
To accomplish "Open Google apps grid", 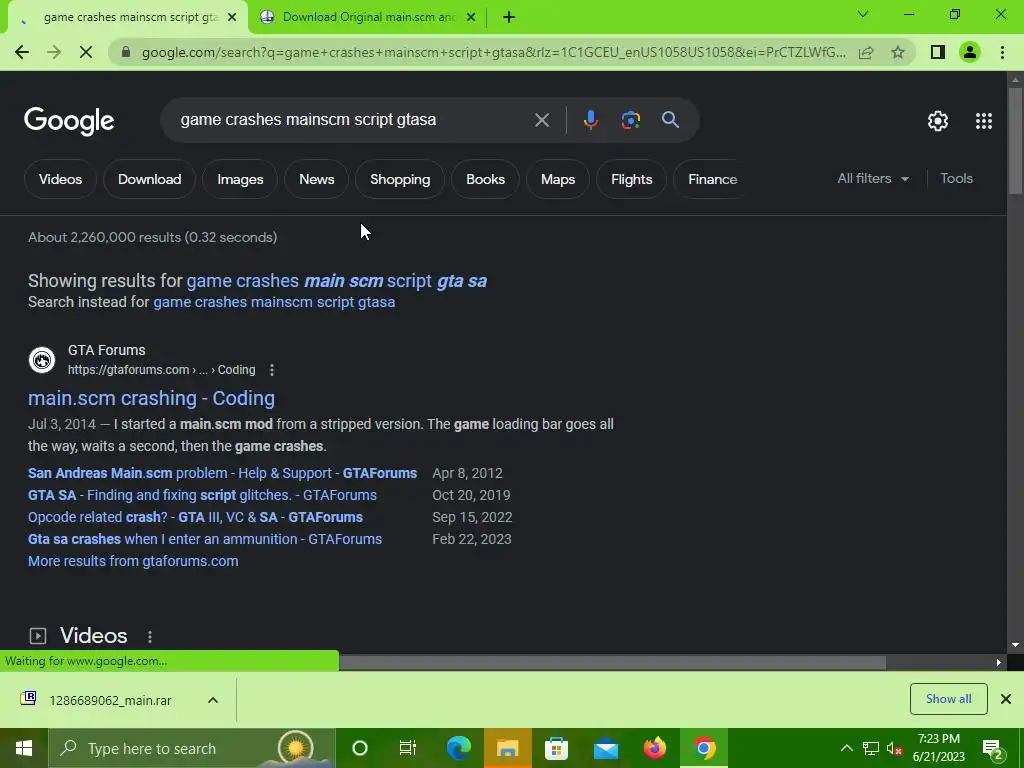I will 984,121.
